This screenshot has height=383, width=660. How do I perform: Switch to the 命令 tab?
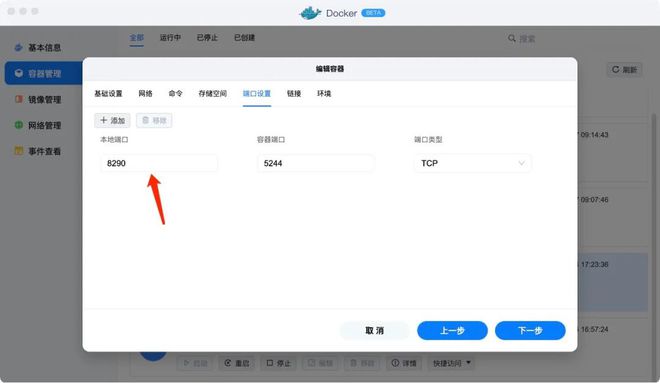[176, 93]
